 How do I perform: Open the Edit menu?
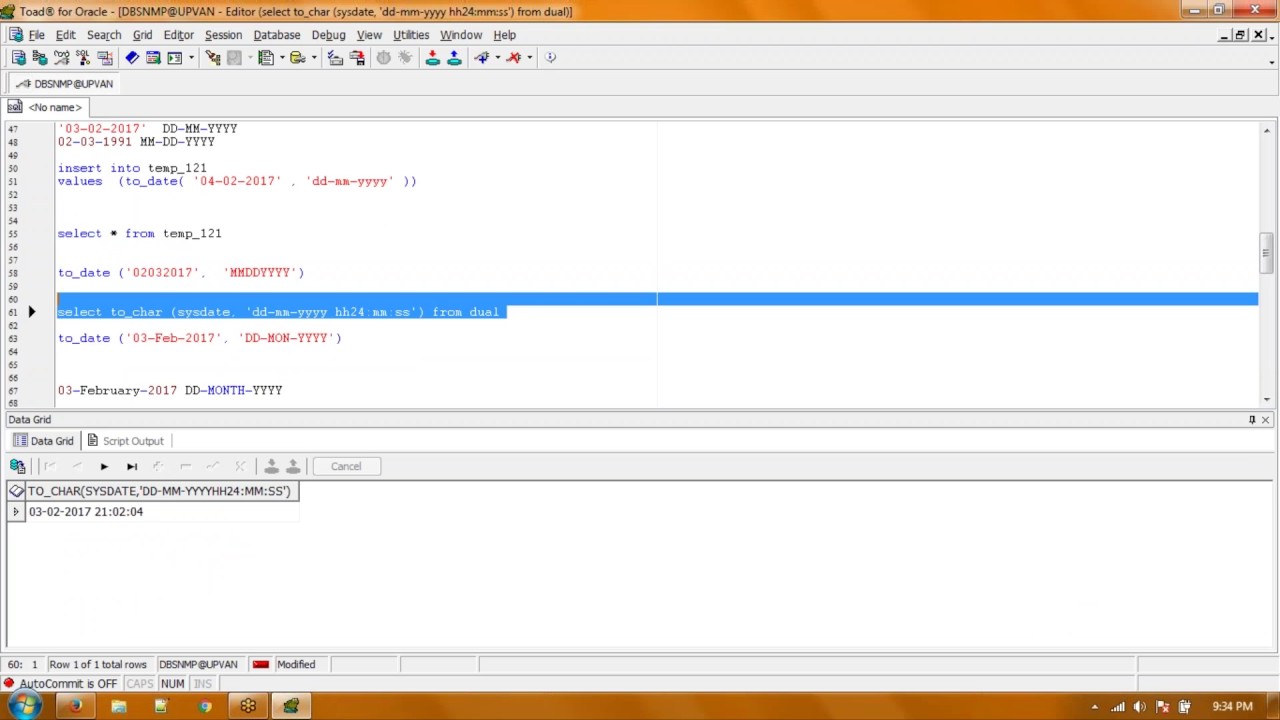65,35
